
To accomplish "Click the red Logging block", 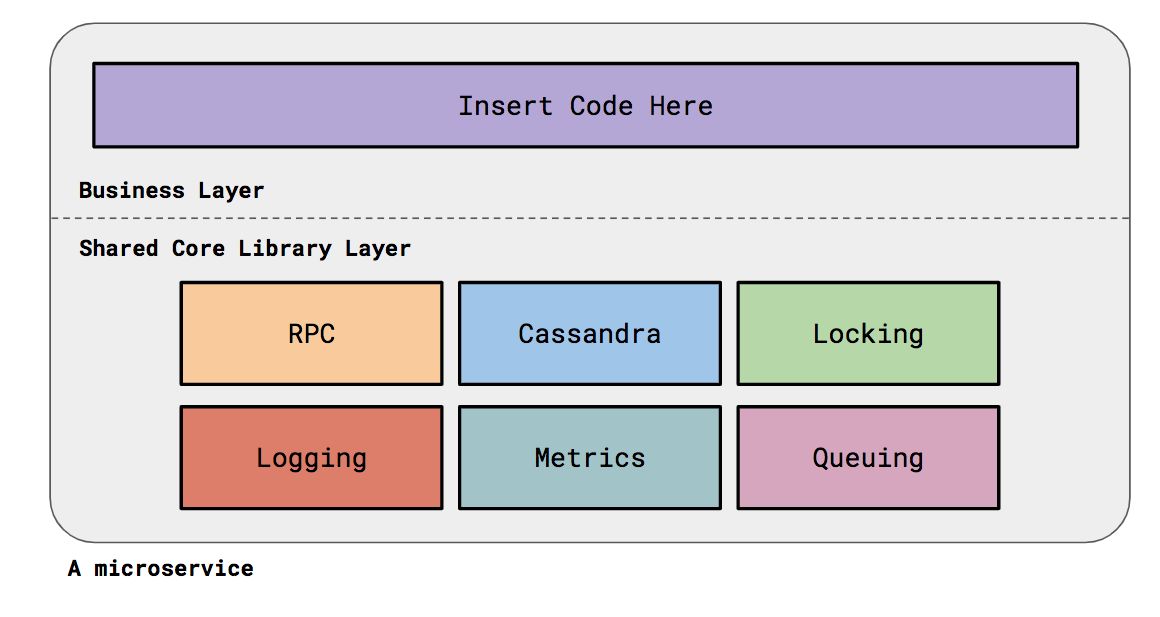I will pyautogui.click(x=311, y=457).
